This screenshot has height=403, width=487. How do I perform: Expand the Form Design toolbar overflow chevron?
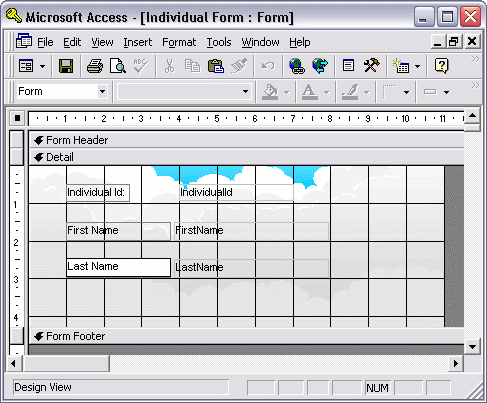tap(475, 59)
